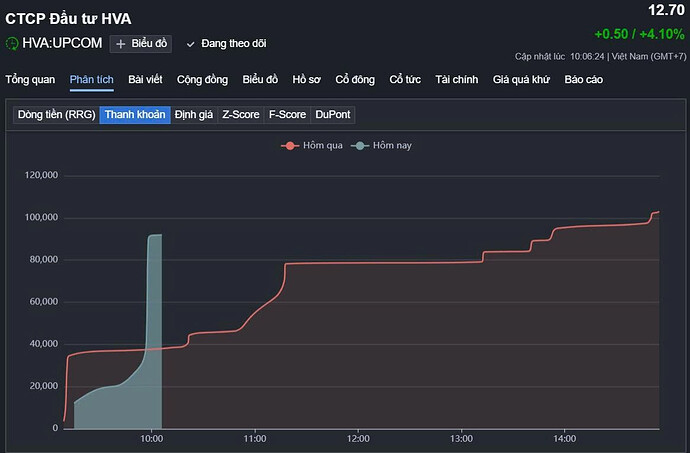Select the Z-Score analysis button
This screenshot has width=690, height=453.
[x=241, y=115]
